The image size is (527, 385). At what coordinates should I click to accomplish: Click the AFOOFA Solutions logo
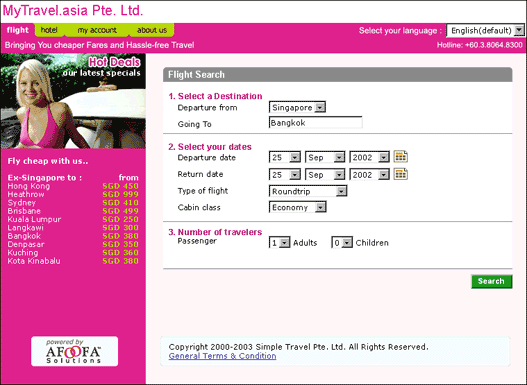pos(74,351)
